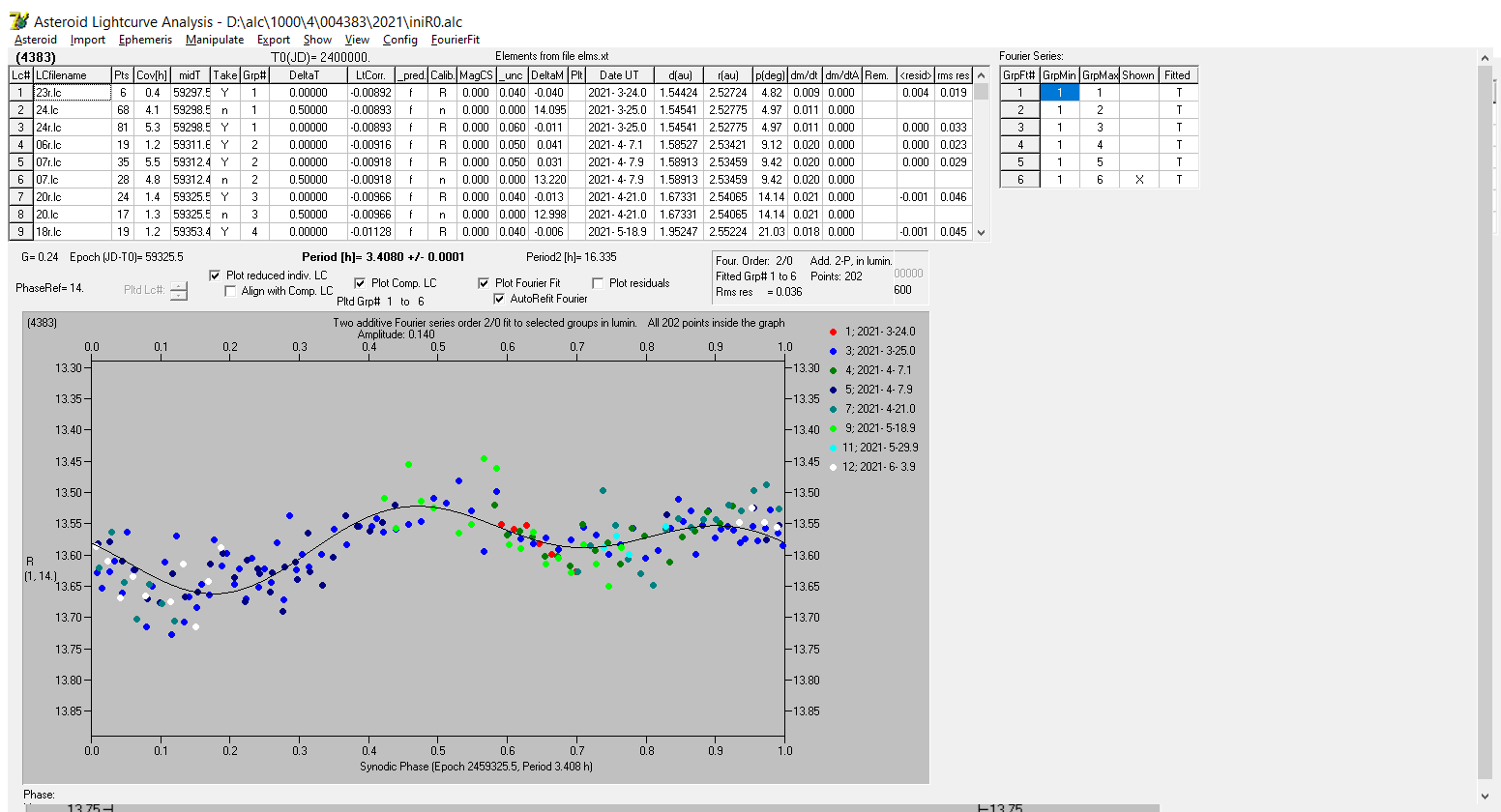Screen dimensions: 1501x812
Task: Click the Amplitude: 0.140 plot label
Action: click(x=397, y=334)
